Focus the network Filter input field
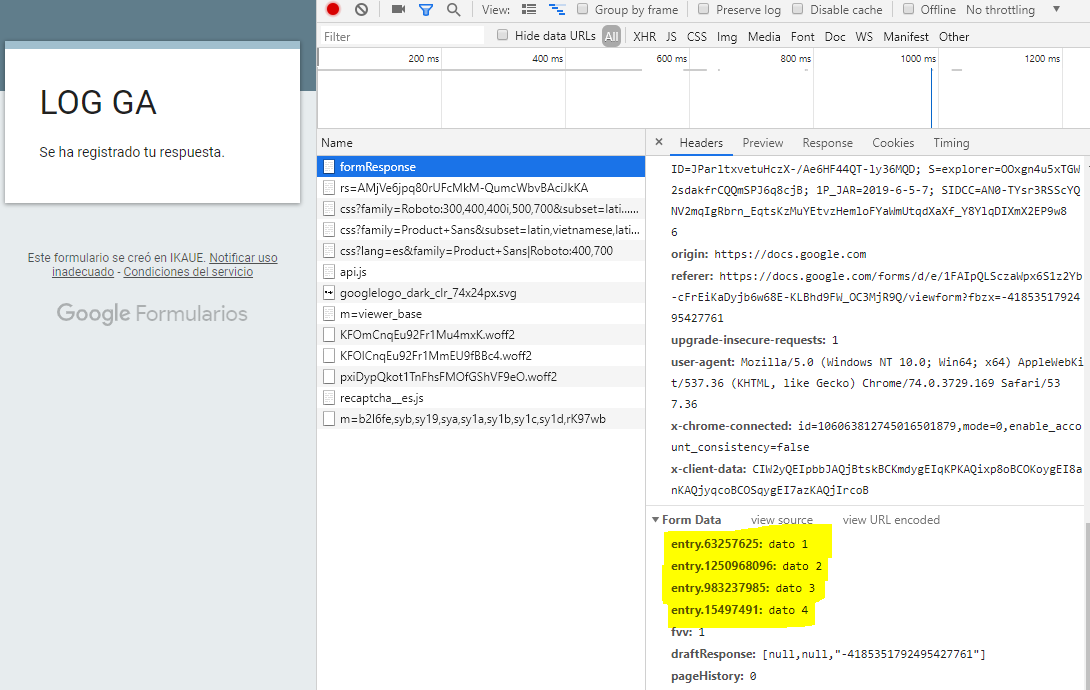This screenshot has height=690, width=1090. pos(402,36)
